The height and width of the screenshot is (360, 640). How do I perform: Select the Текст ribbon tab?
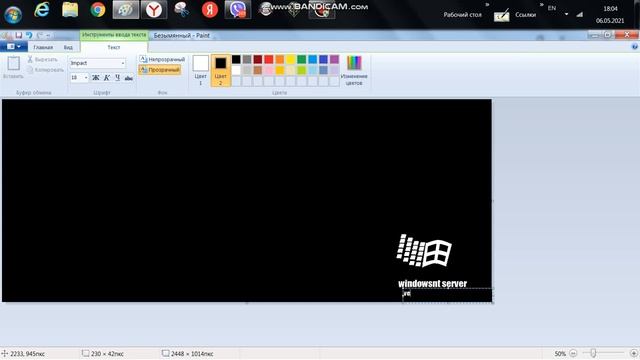(x=114, y=47)
